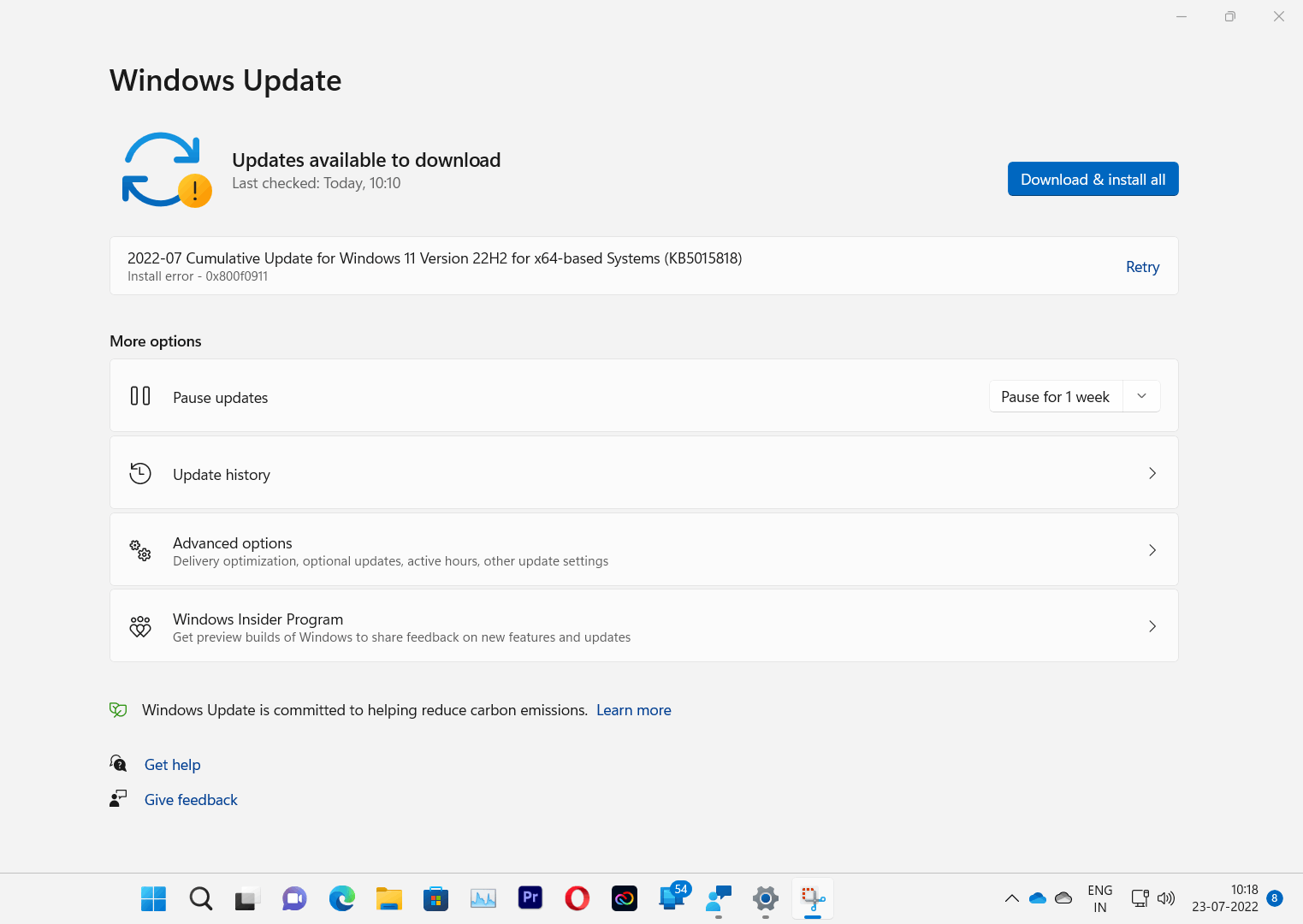Screen dimensions: 1303x924
Task: Click the Windows Insider Program hearts icon
Action: (140, 626)
